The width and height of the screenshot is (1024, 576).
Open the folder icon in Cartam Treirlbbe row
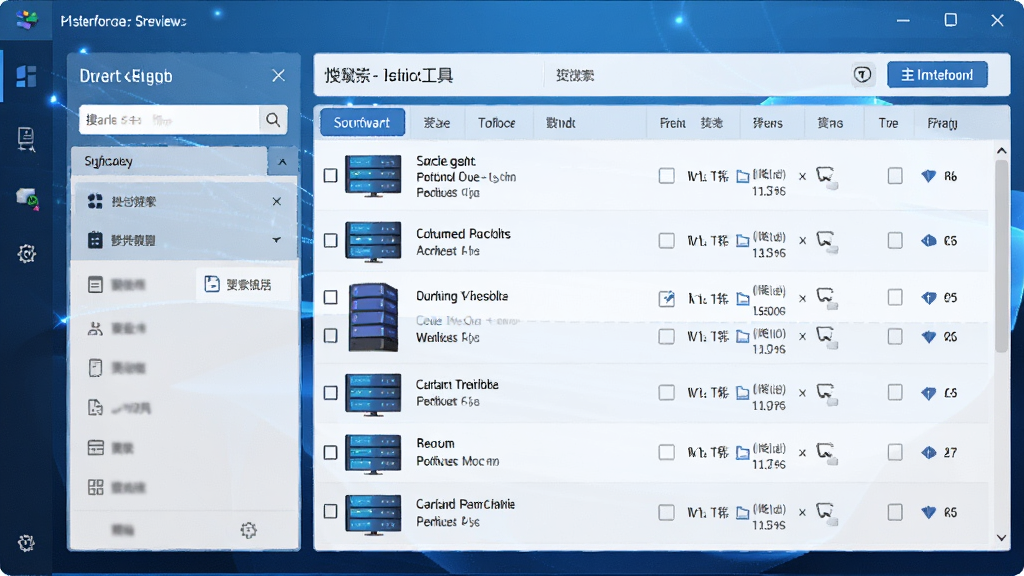click(x=743, y=392)
